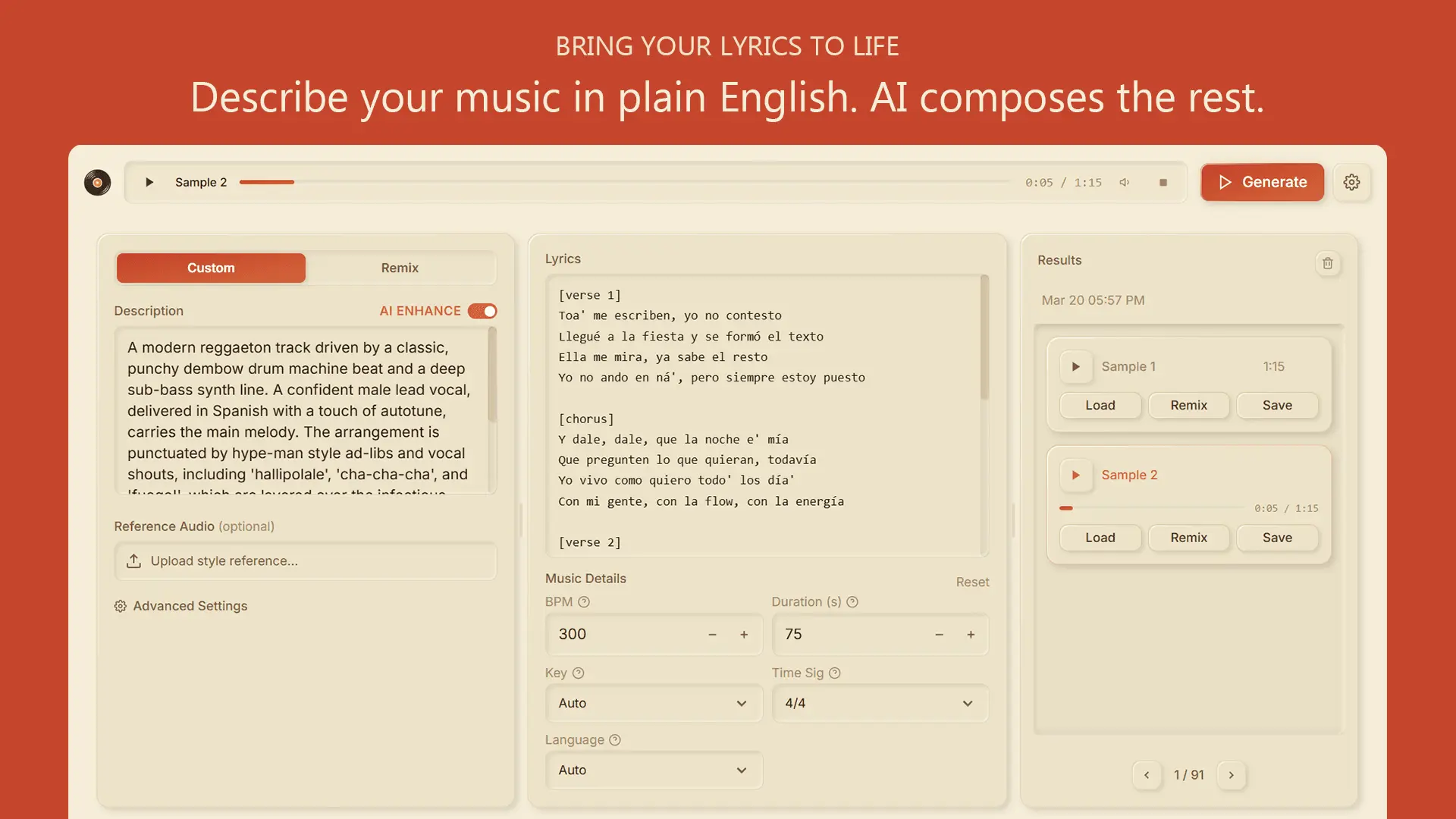Click the 1 / 91 page indicator
Image resolution: width=1456 pixels, height=819 pixels.
(1189, 775)
